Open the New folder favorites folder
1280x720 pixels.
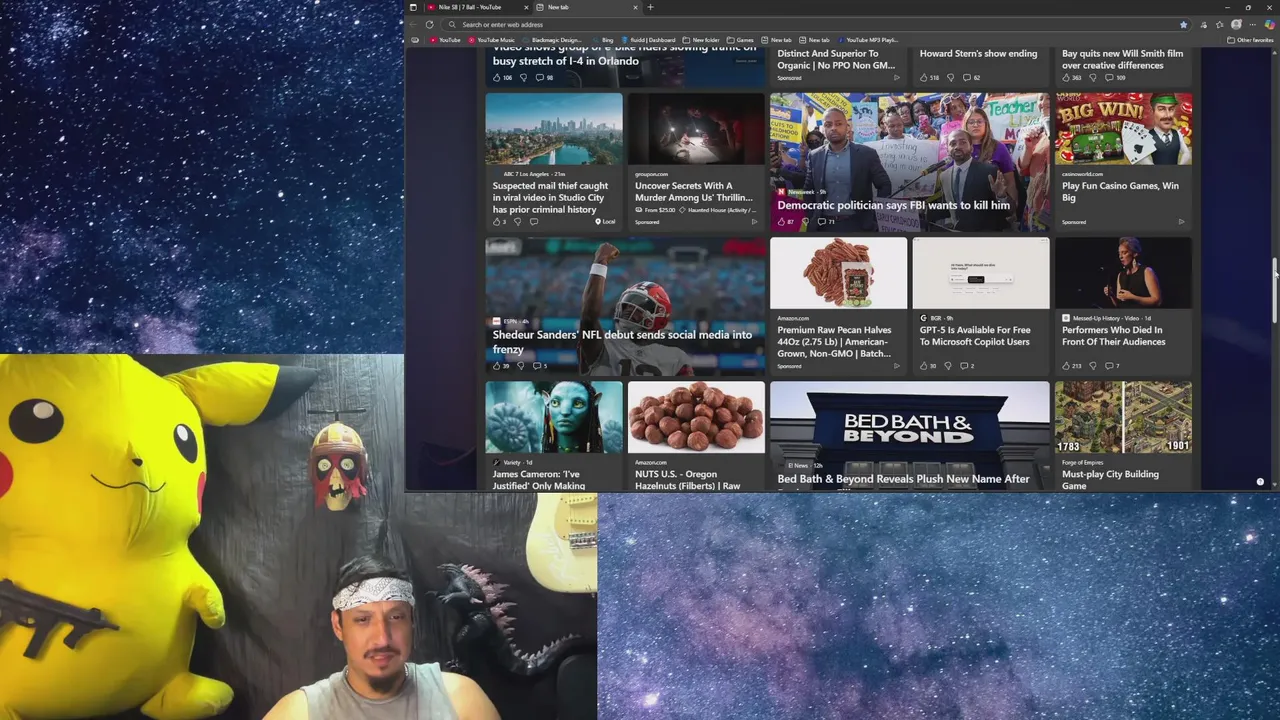click(x=701, y=40)
